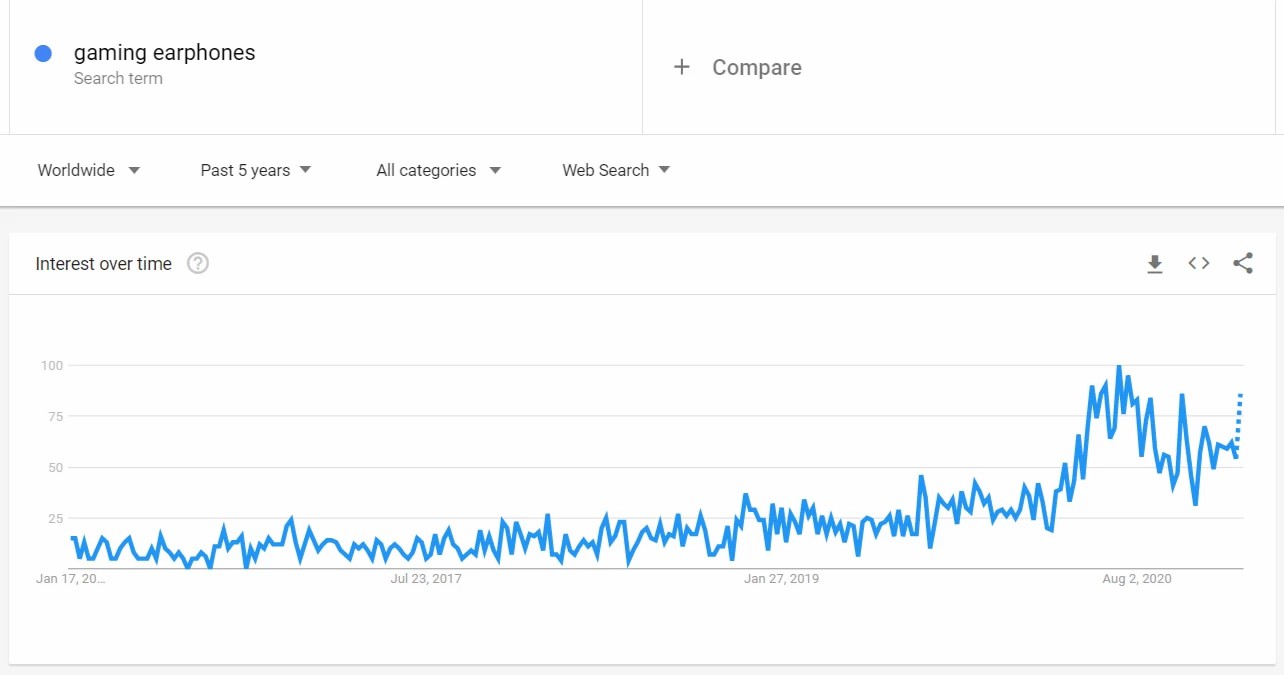Viewport: 1284px width, 675px height.
Task: Download the interest over time CSV data
Action: pos(1155,263)
